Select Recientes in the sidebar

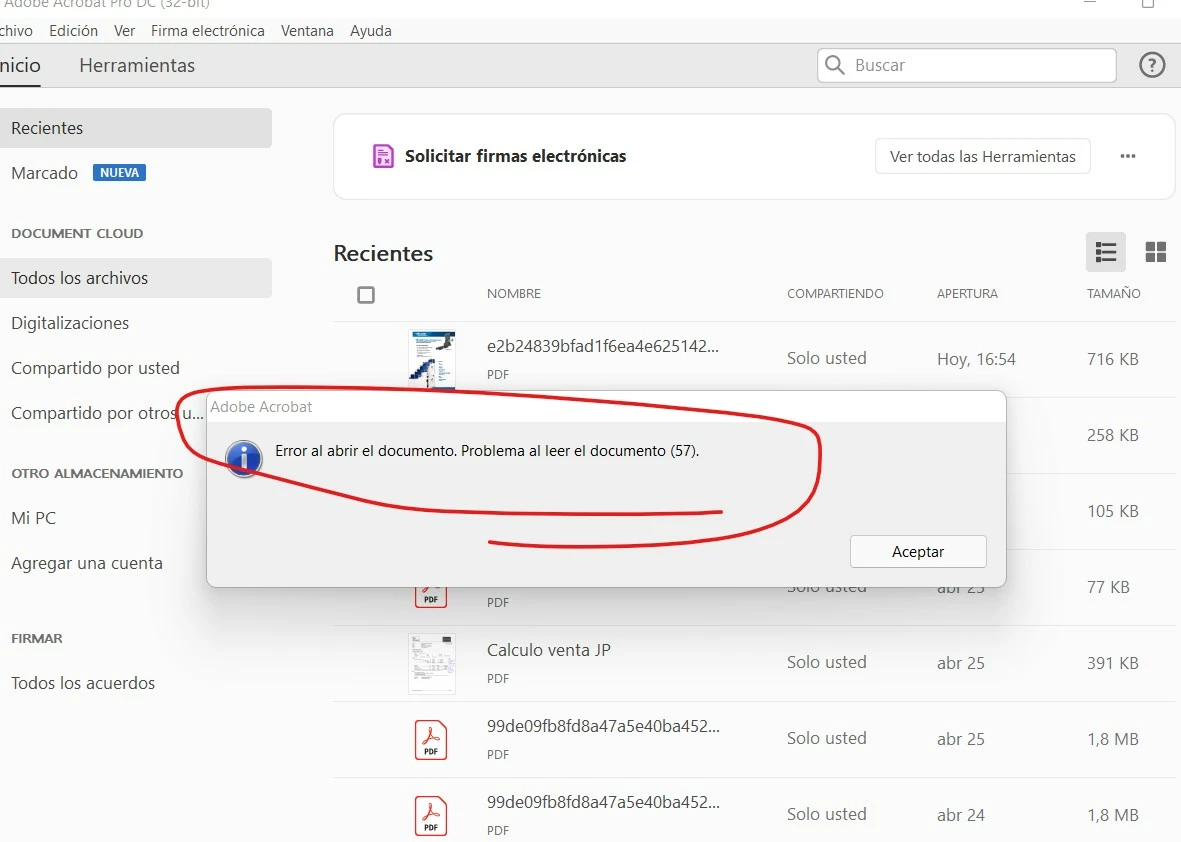tap(136, 128)
